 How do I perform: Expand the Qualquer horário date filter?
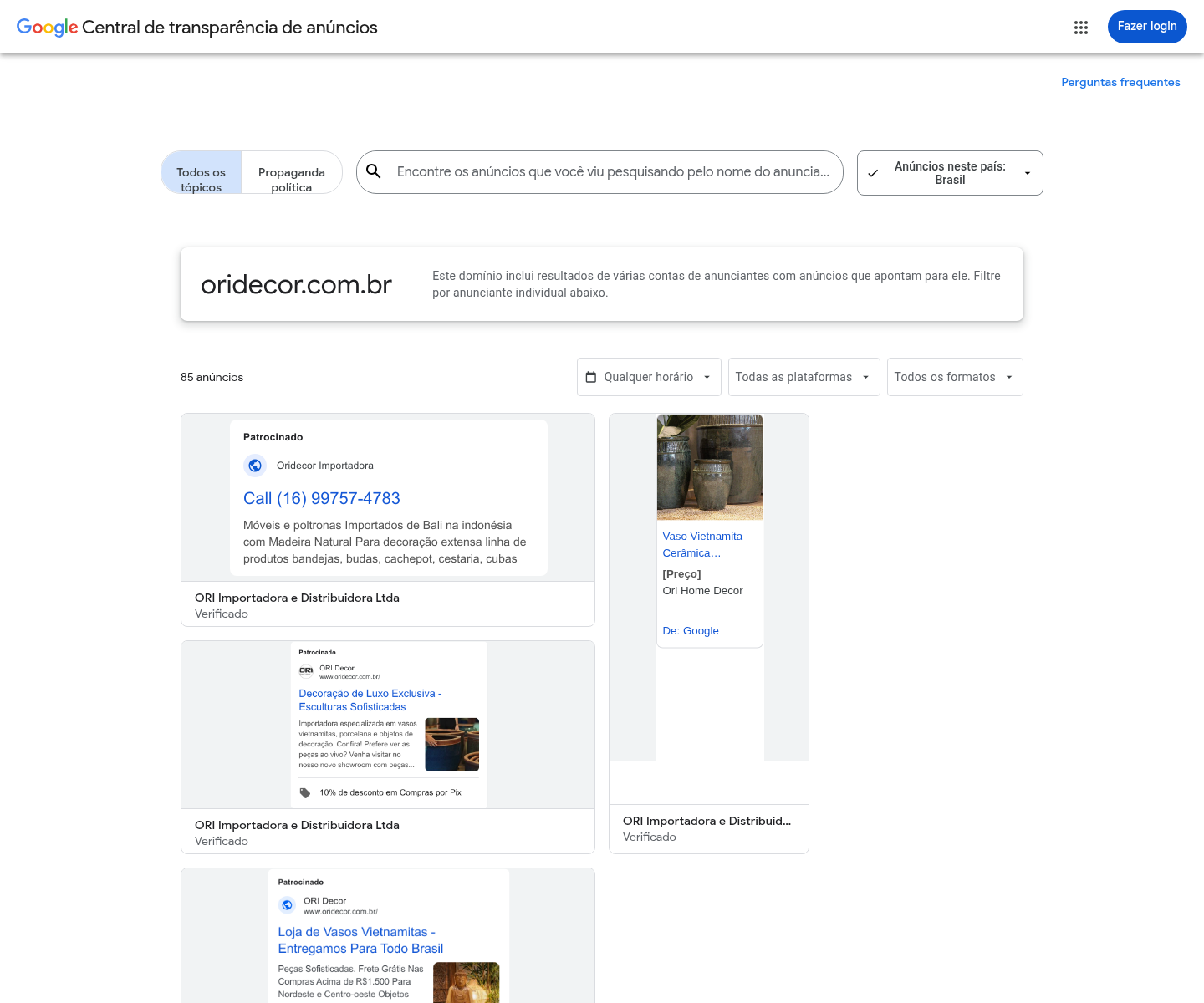click(x=649, y=377)
